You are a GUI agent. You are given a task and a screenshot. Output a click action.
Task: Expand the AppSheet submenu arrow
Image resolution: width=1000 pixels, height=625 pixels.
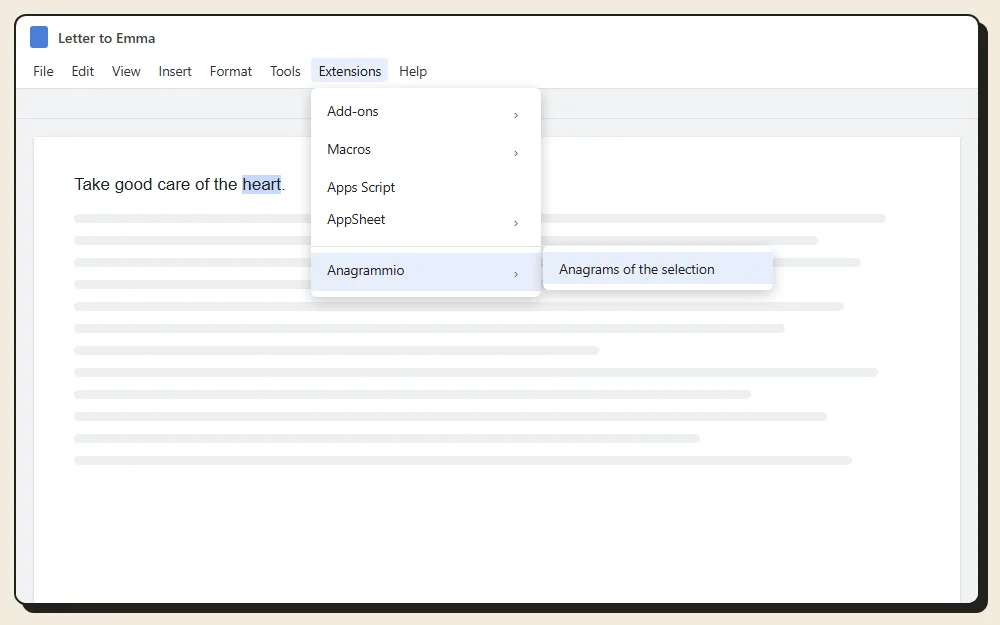516,223
